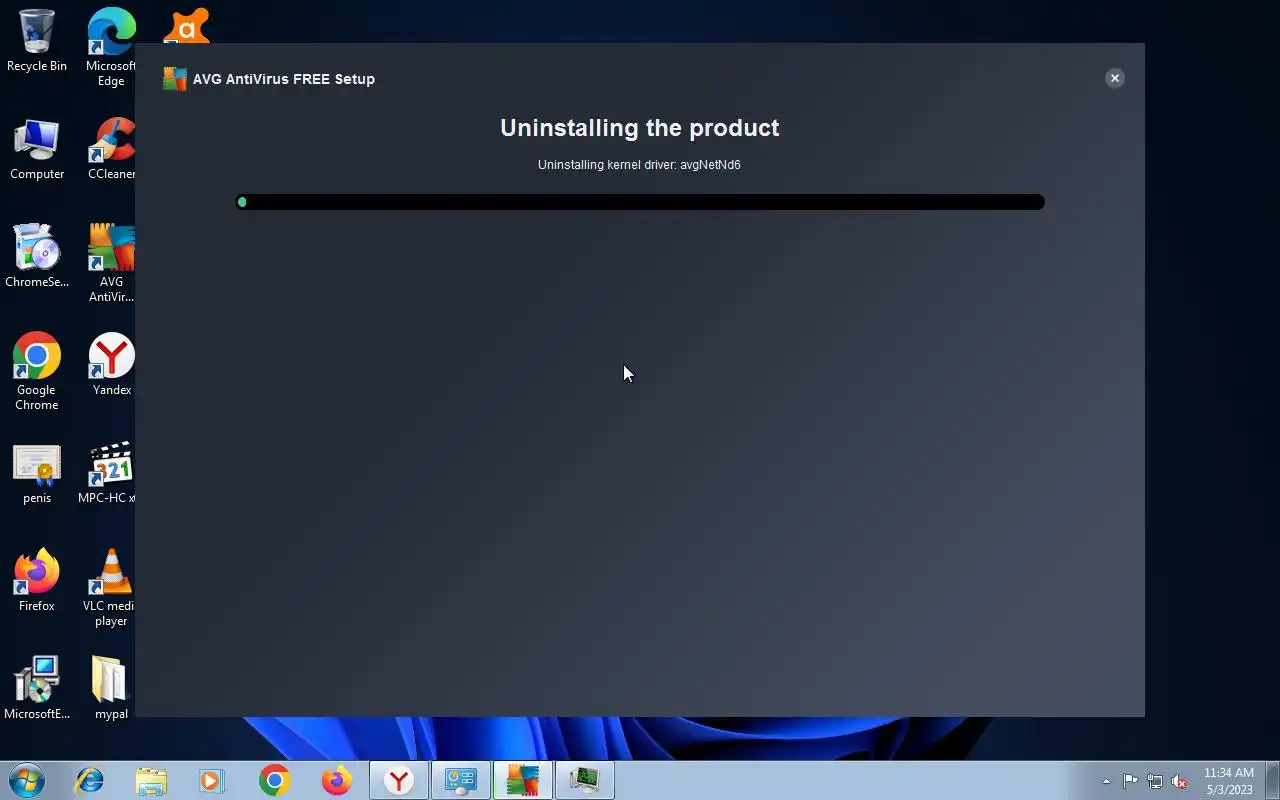Image resolution: width=1280 pixels, height=800 pixels.
Task: Click 'Uninstalling kernel driver: avgNetNd6' status text
Action: 639,165
